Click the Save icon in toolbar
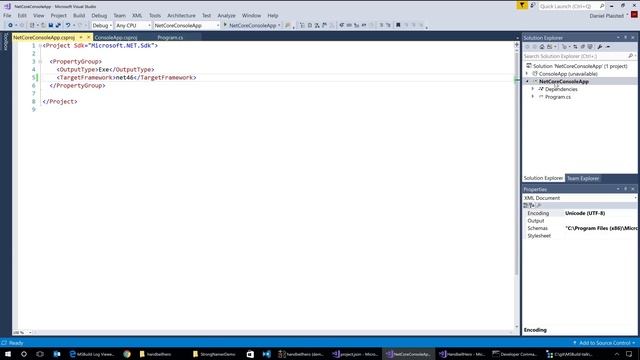Image resolution: width=640 pixels, height=360 pixels. click(51, 25)
